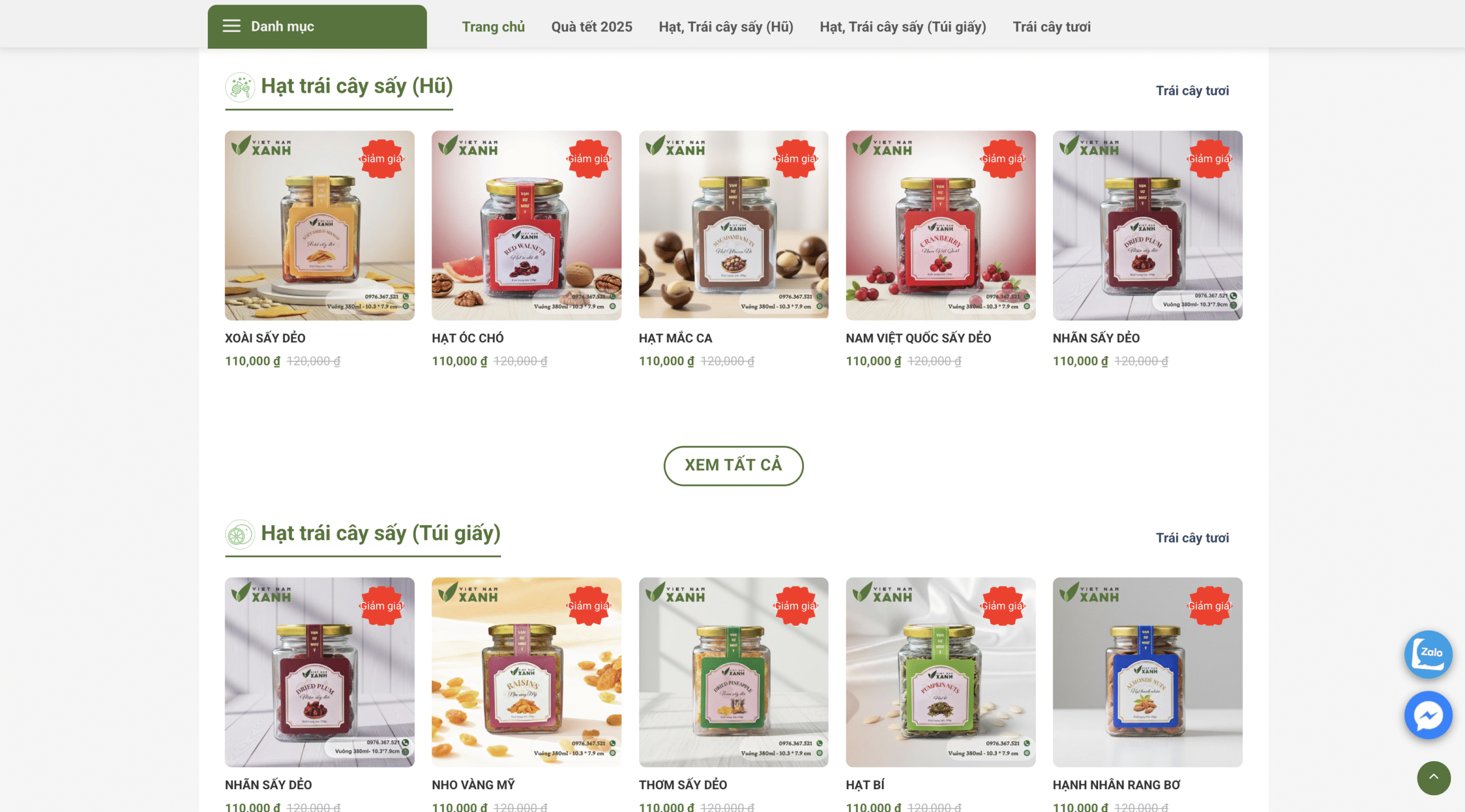Open Hạt, Trái cây sấy (Túi giấy) menu
Screen dimensions: 1465x812
tap(903, 27)
